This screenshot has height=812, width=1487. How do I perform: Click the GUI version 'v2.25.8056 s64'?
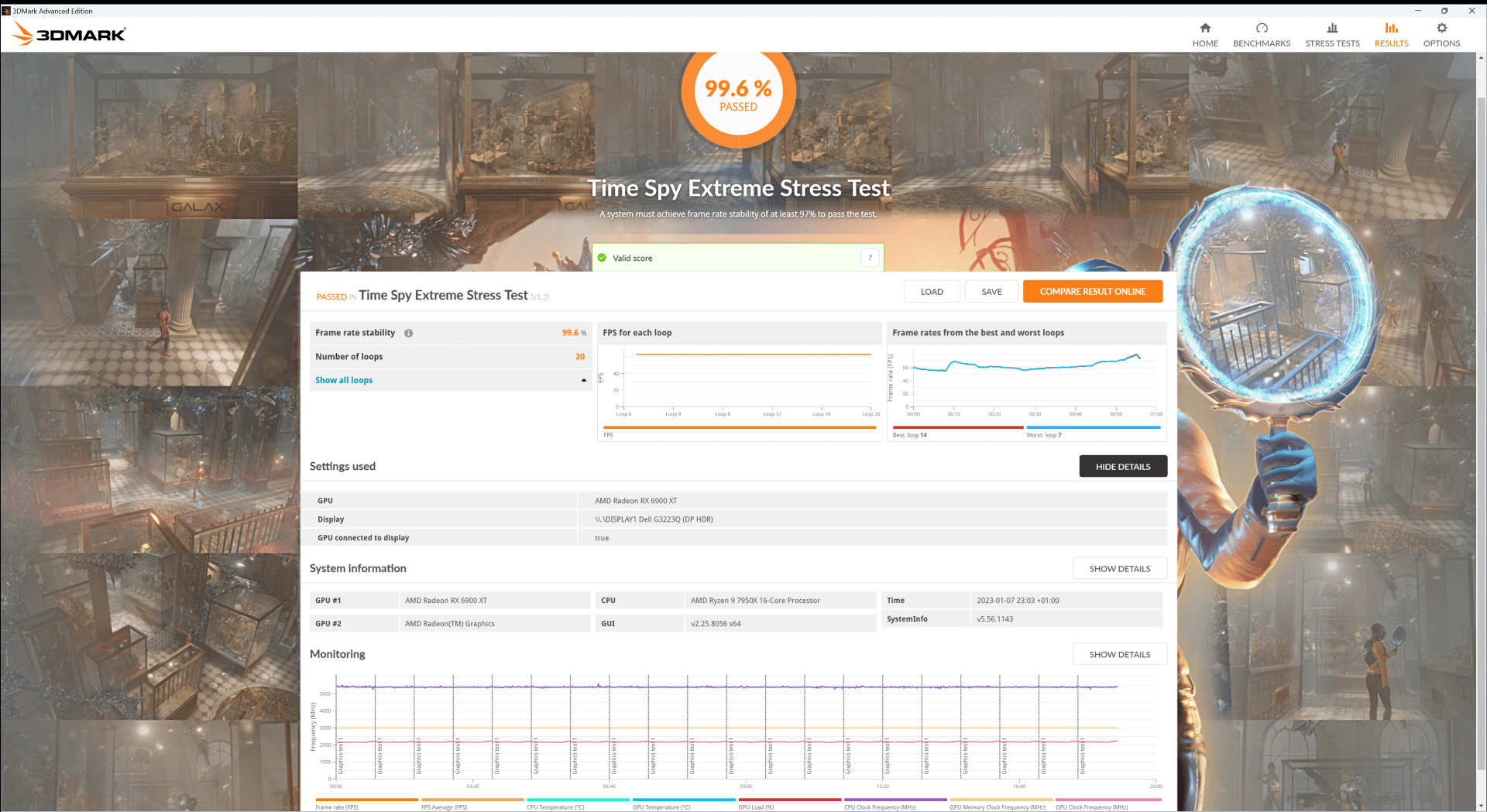coord(716,624)
